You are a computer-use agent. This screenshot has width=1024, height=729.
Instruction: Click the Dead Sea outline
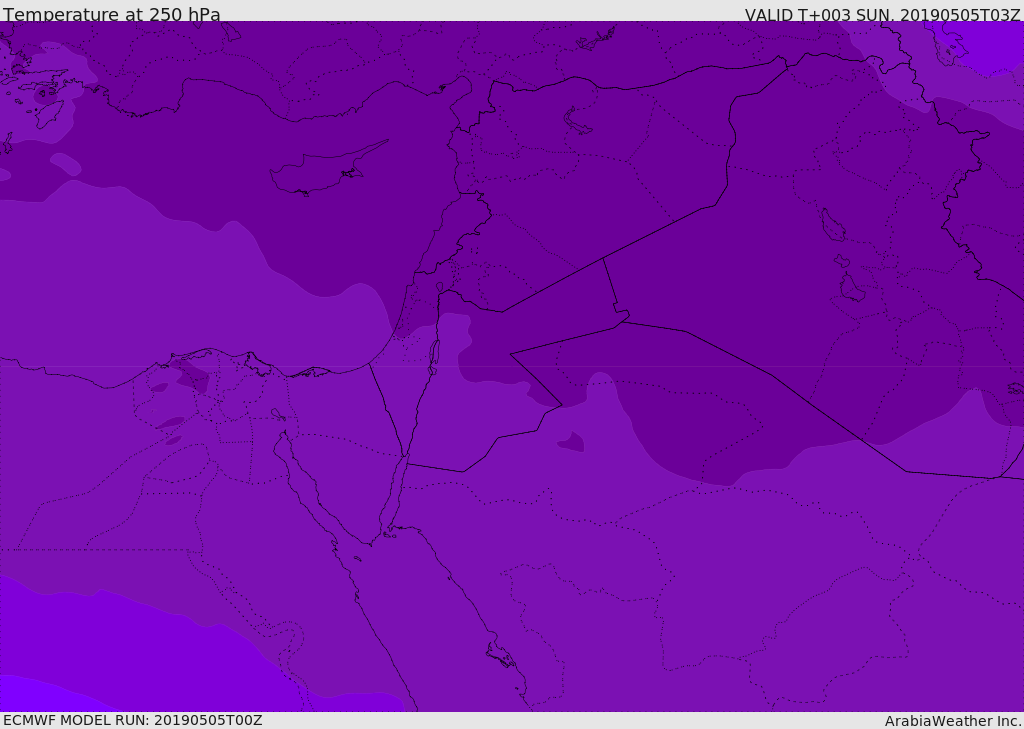[434, 354]
